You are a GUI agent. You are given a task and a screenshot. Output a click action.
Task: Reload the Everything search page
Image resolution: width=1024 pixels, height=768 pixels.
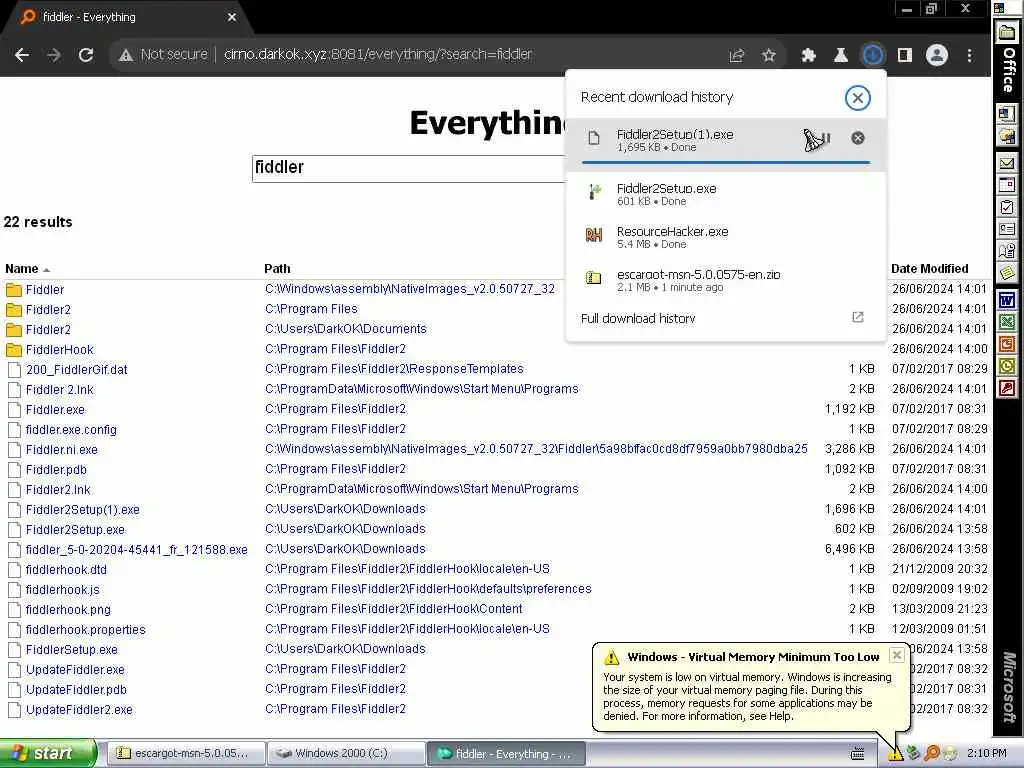pyautogui.click(x=86, y=55)
